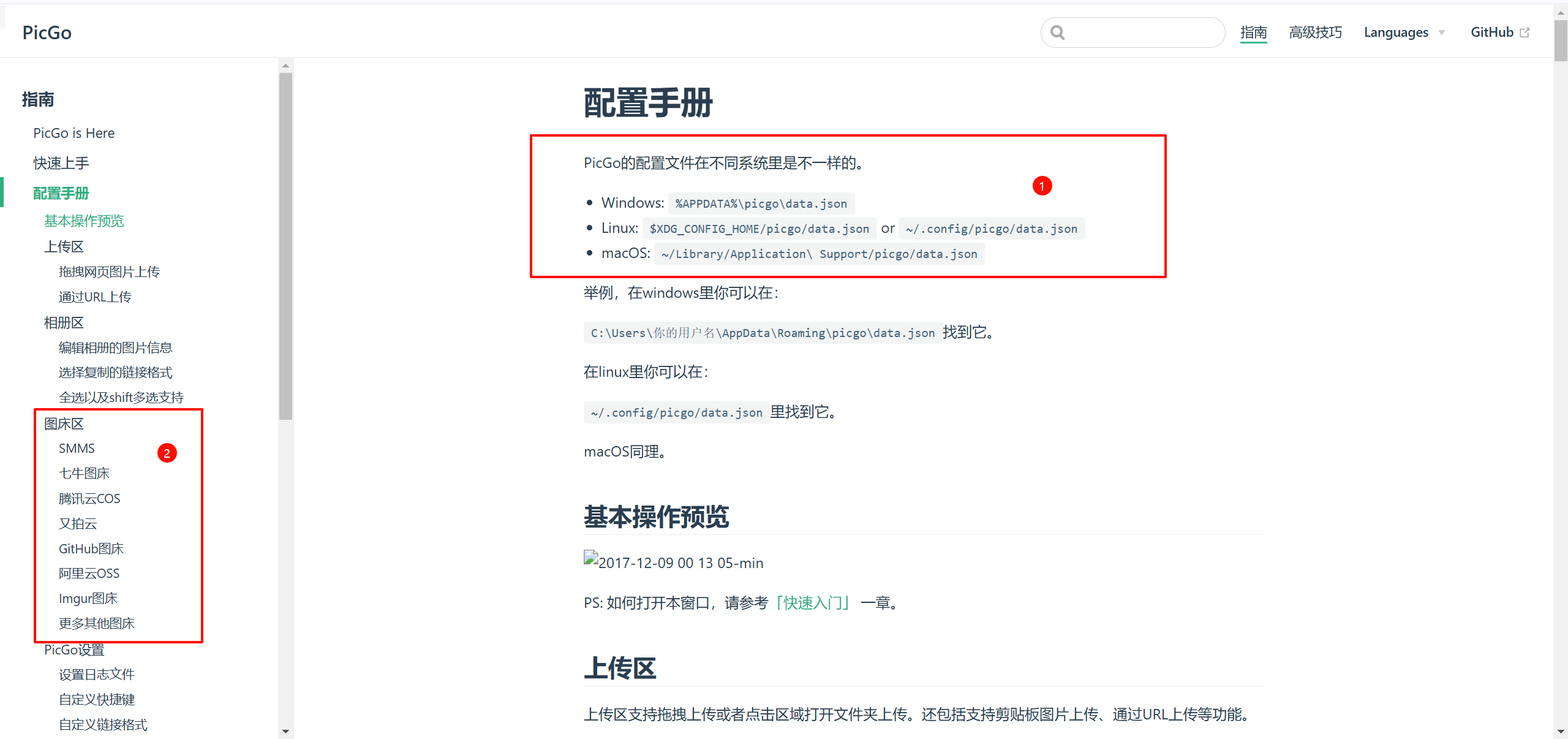Open PicGo is Here page
The width and height of the screenshot is (1568, 739).
(x=73, y=133)
